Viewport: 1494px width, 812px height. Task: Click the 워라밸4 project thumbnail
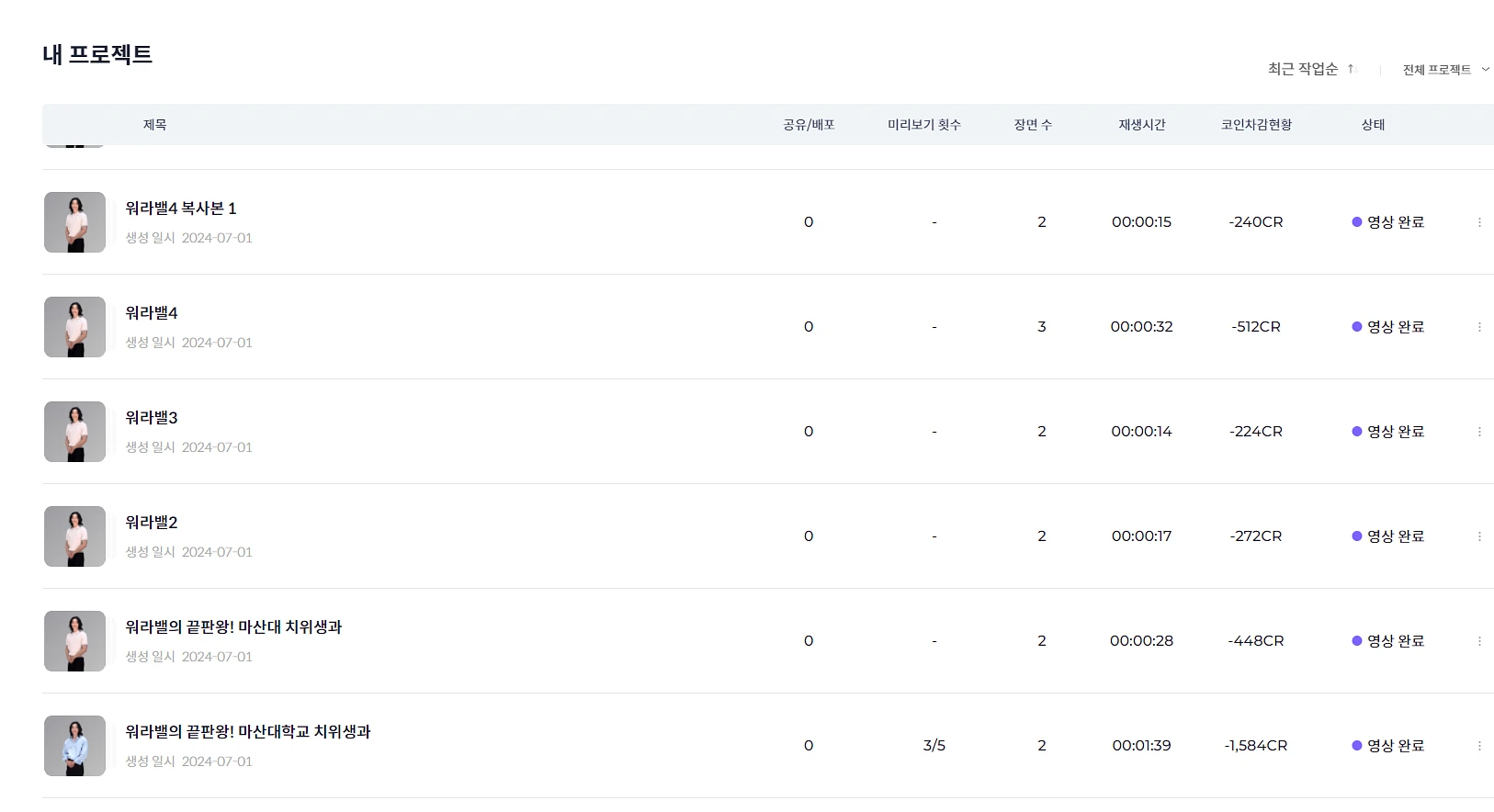(75, 327)
